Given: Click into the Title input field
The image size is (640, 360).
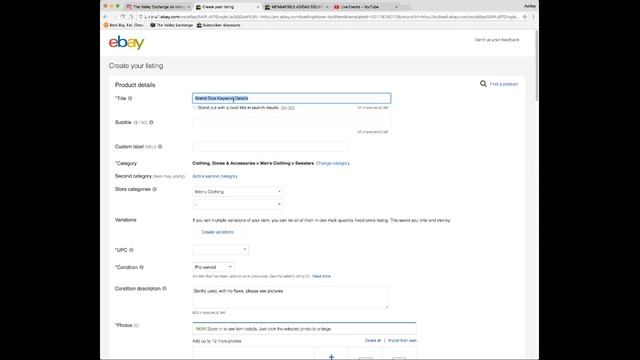Looking at the screenshot, I should pos(291,98).
